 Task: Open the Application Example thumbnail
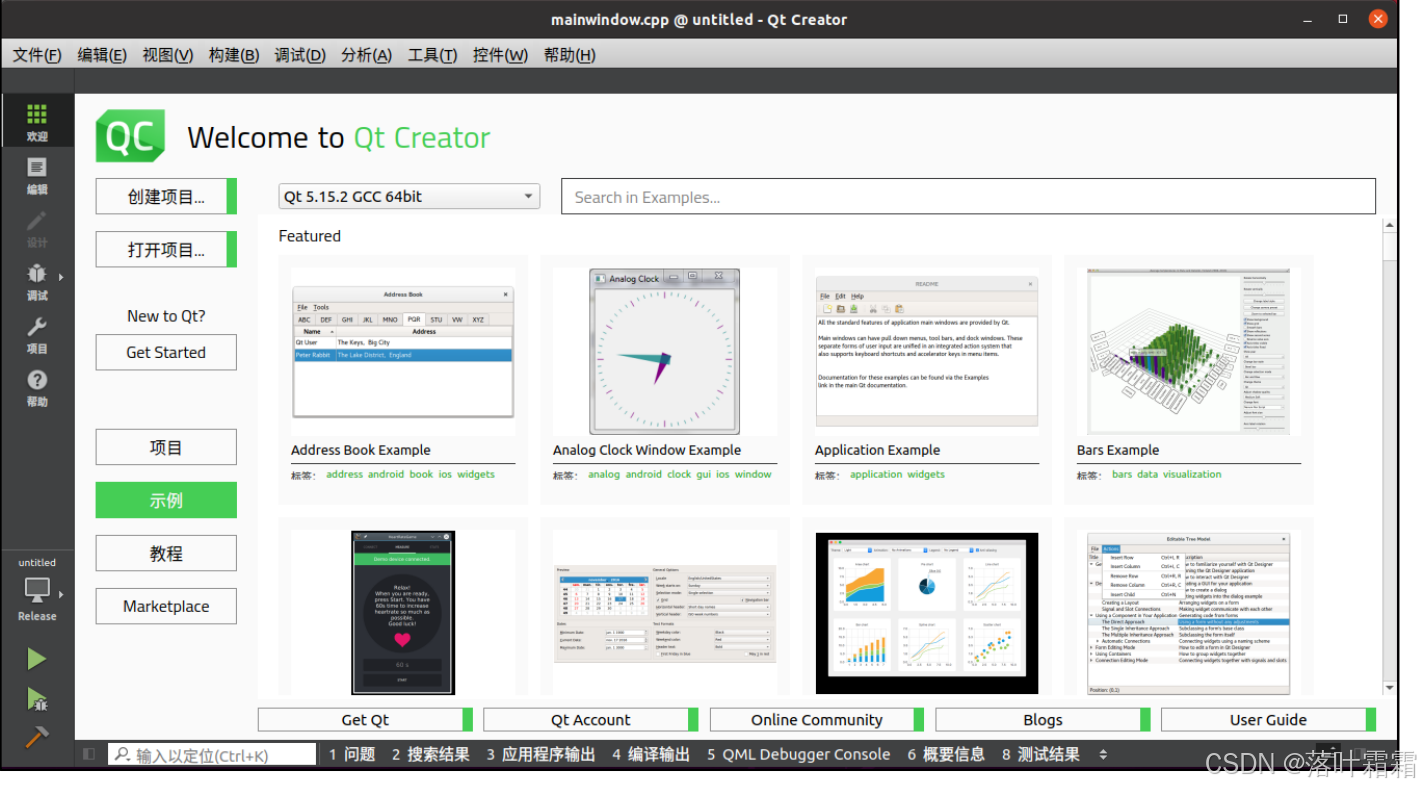pyautogui.click(x=927, y=351)
